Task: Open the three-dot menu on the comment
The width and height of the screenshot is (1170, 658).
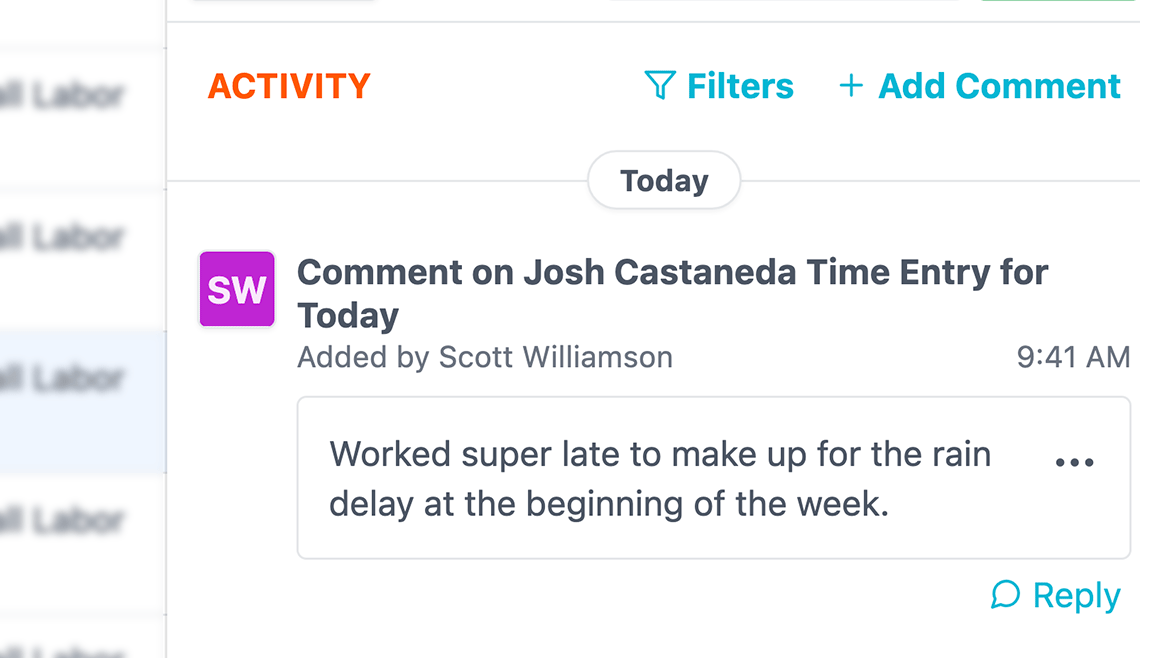Action: point(1074,463)
